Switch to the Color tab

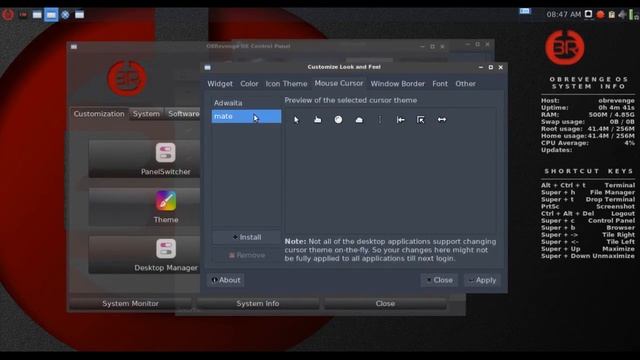click(249, 84)
